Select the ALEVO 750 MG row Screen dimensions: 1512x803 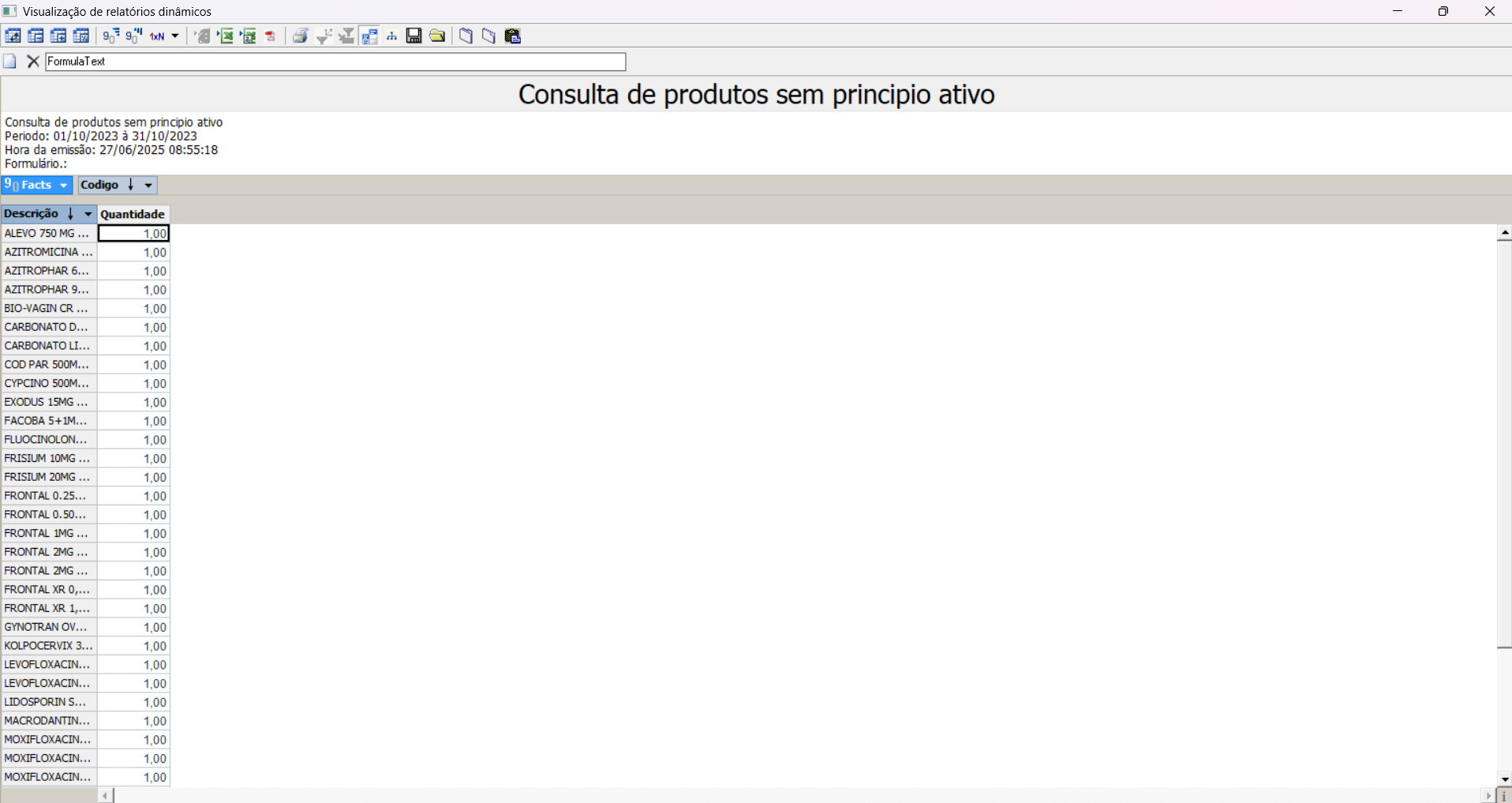pyautogui.click(x=49, y=234)
